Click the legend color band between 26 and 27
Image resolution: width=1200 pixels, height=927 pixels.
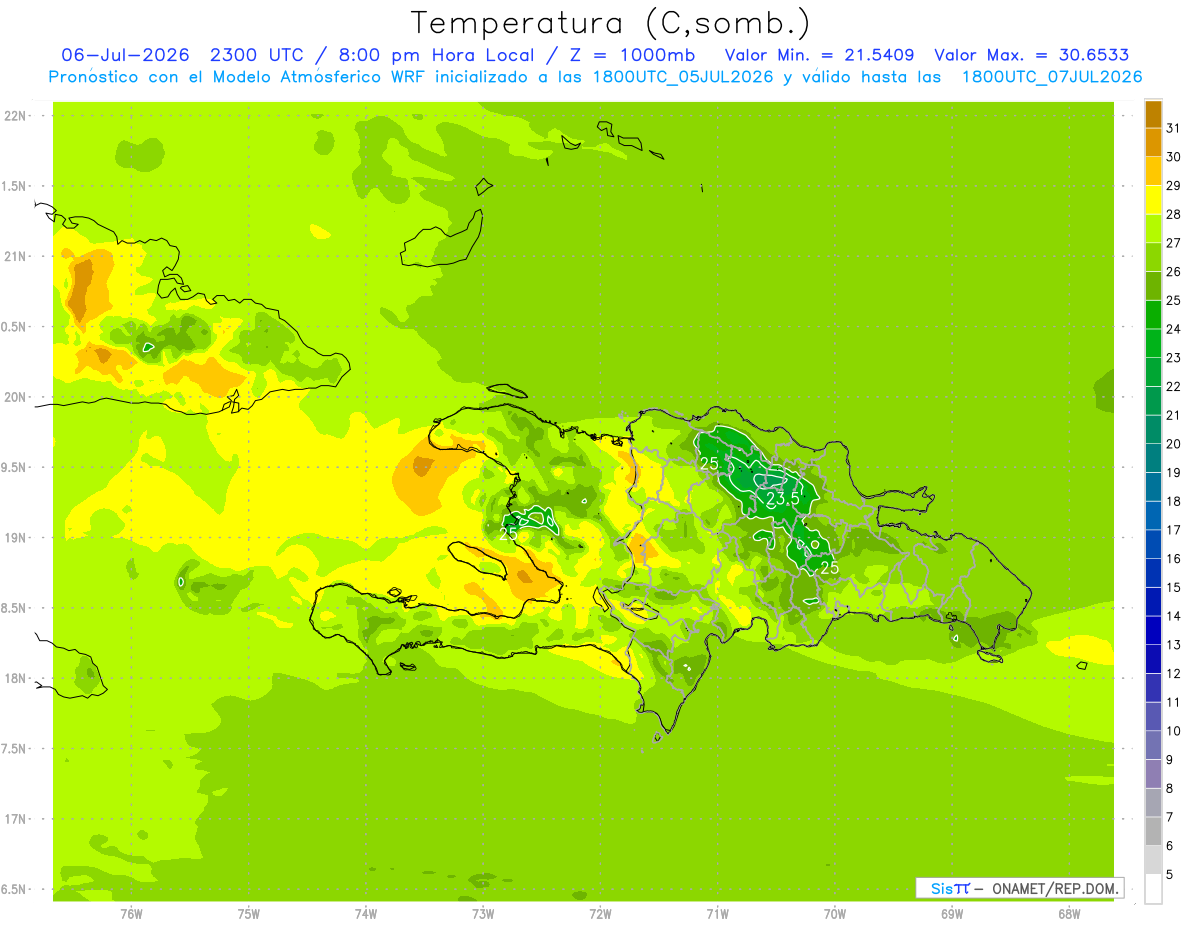pyautogui.click(x=1153, y=257)
